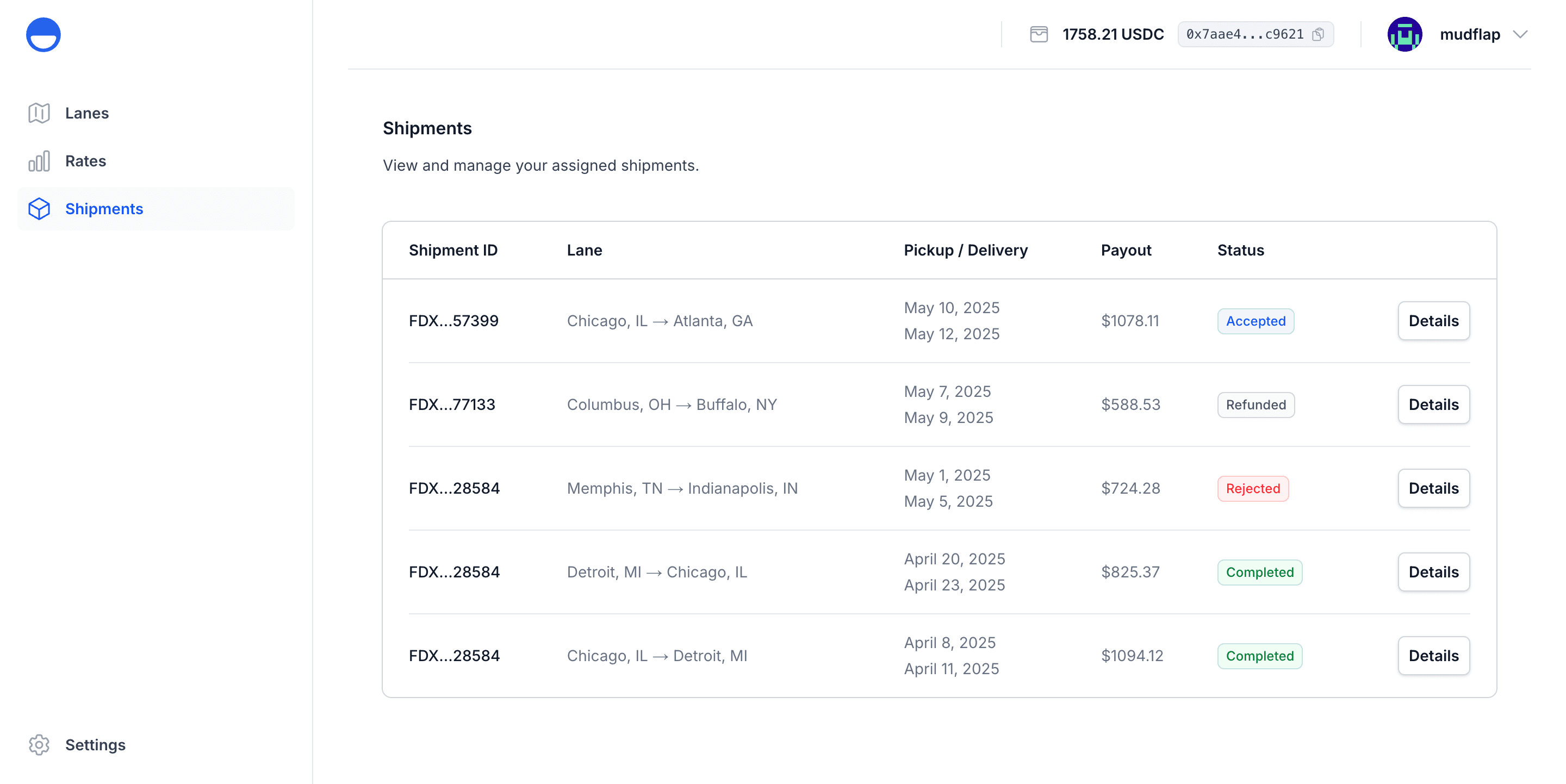Open Details for the Rejected Memphis shipment

click(1433, 488)
